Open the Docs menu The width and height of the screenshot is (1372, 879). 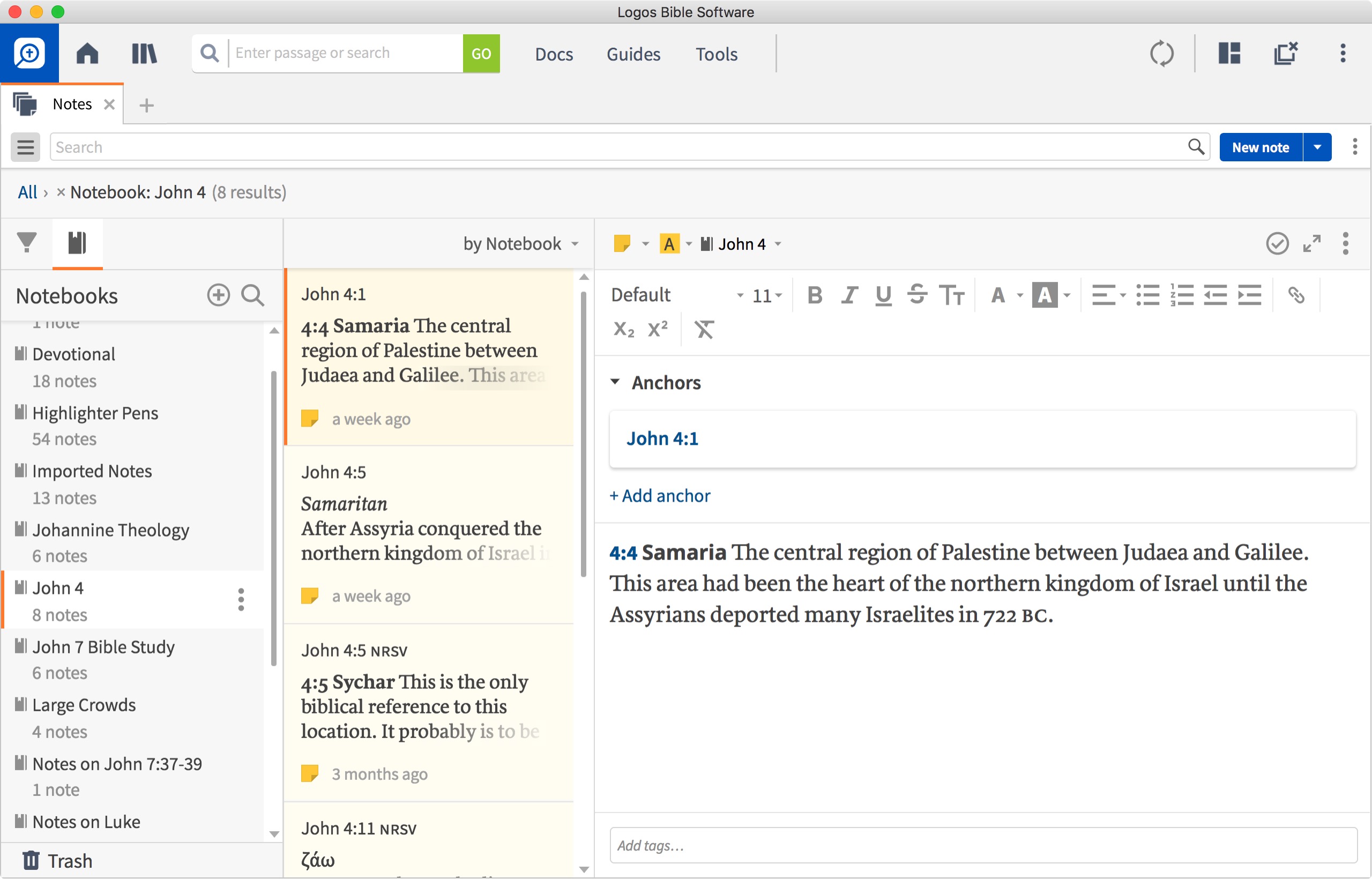point(554,54)
